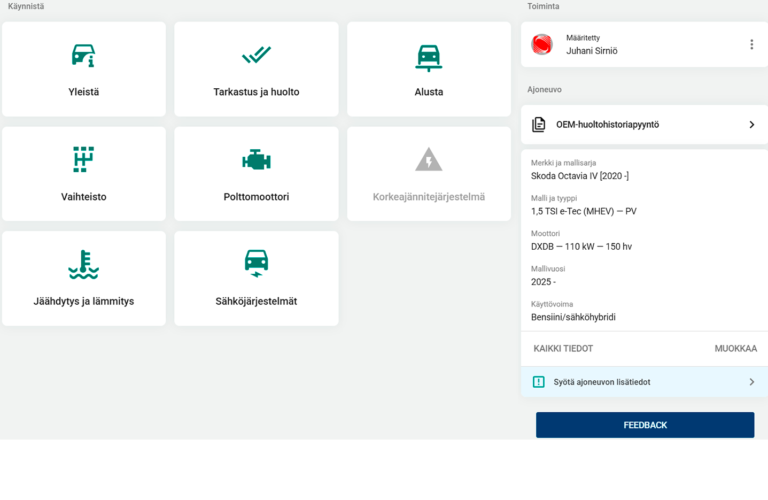Click the DXDB — 110 kW engine value
This screenshot has height=500, width=768.
581,246
